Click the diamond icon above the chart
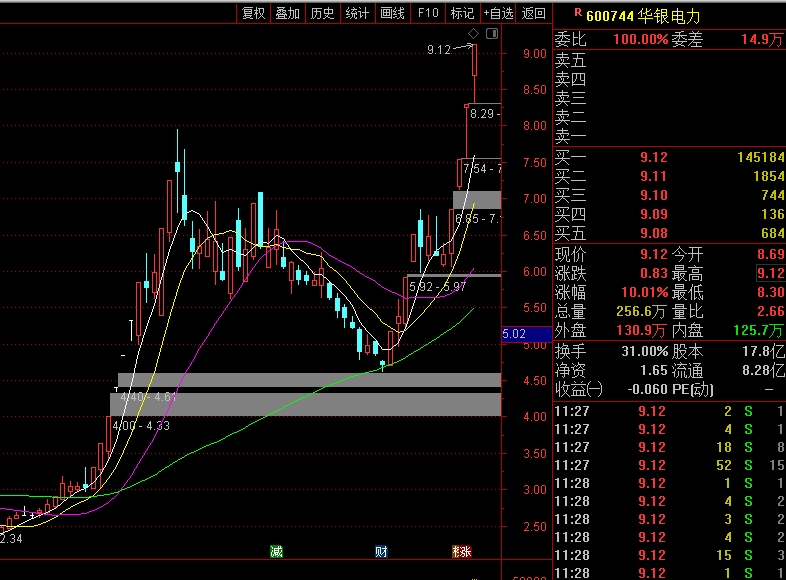This screenshot has height=580, width=786. (475, 33)
